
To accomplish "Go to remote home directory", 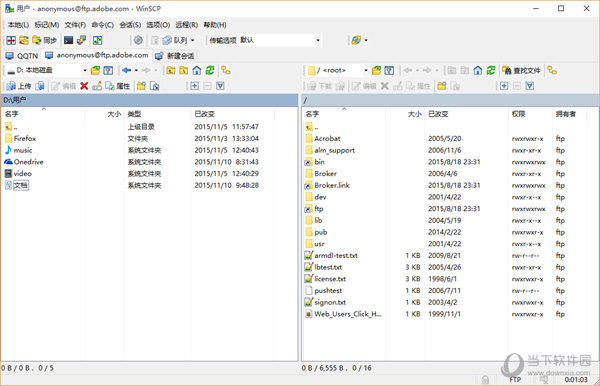I will coord(478,70).
